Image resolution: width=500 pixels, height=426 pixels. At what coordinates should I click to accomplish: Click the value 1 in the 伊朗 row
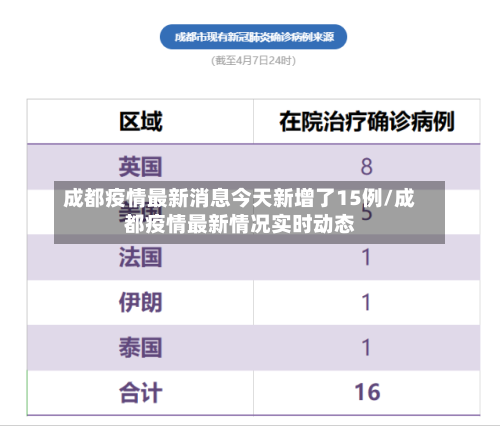coord(367,302)
